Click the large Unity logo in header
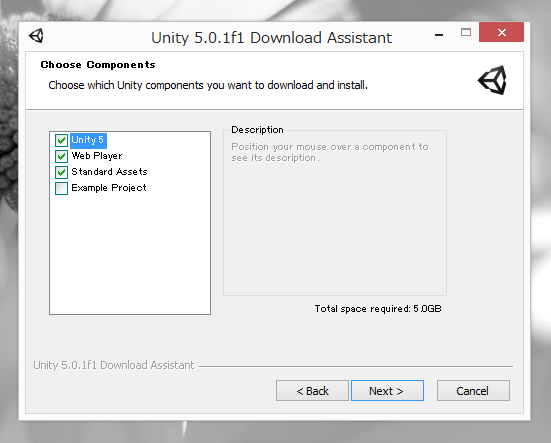This screenshot has height=443, width=551. click(x=492, y=80)
